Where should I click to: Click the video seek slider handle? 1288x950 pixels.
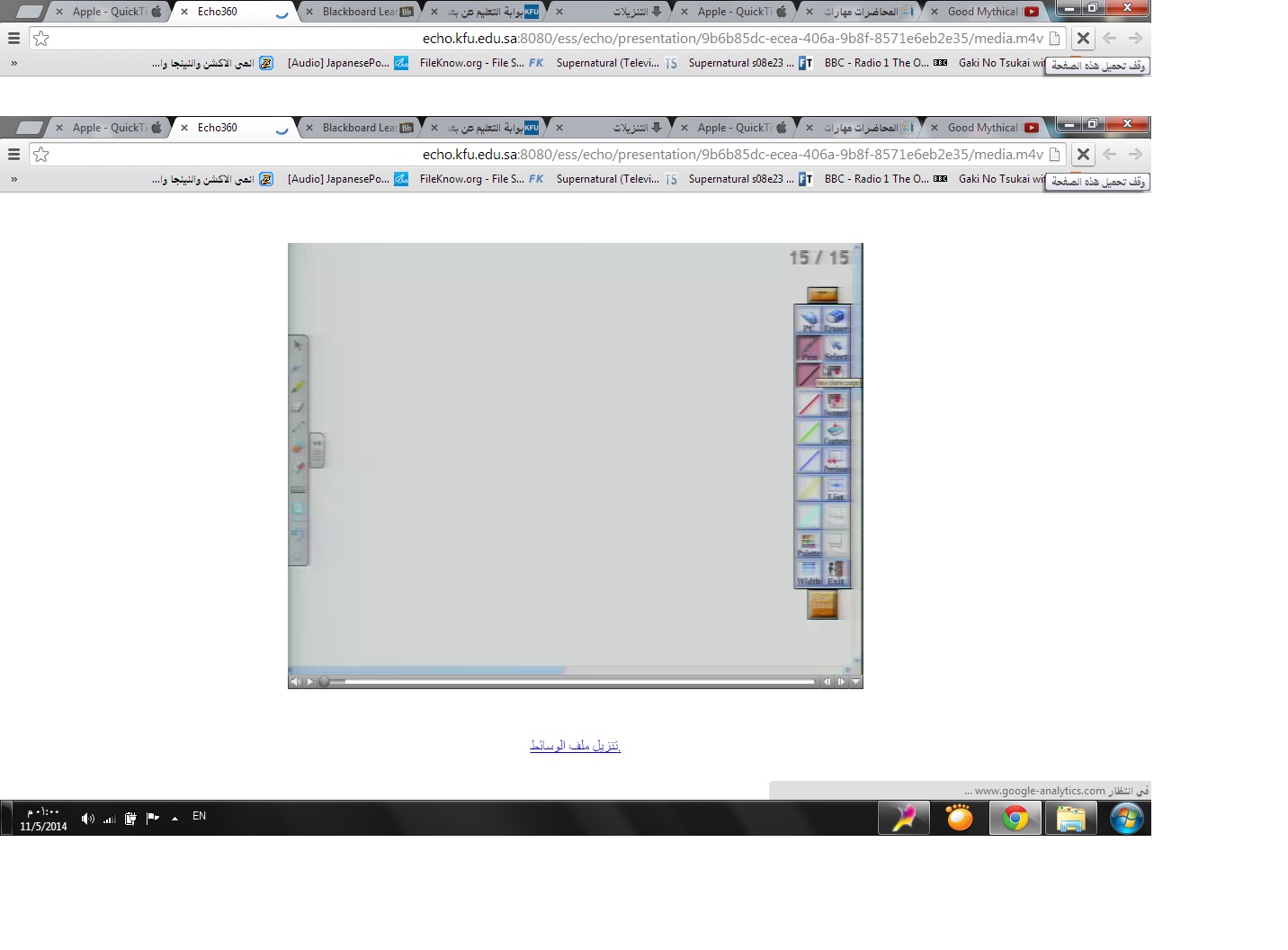pyautogui.click(x=324, y=682)
